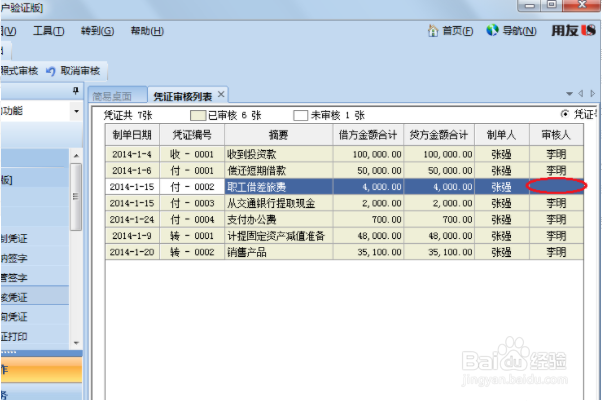Close the 凭证审核列表 tab with its X
602x401 pixels.
221,94
